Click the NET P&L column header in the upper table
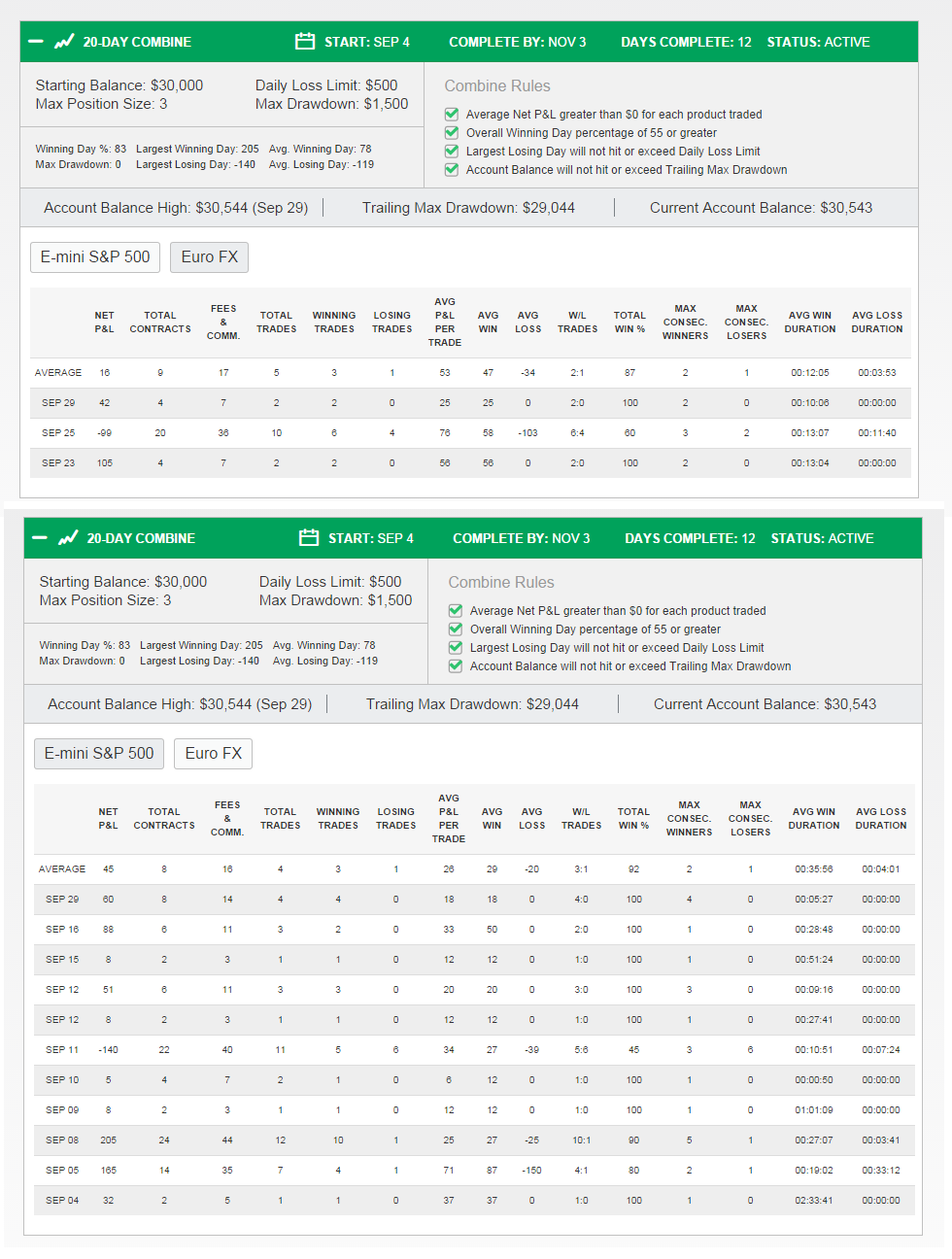Image resolution: width=952 pixels, height=1259 pixels. click(104, 323)
